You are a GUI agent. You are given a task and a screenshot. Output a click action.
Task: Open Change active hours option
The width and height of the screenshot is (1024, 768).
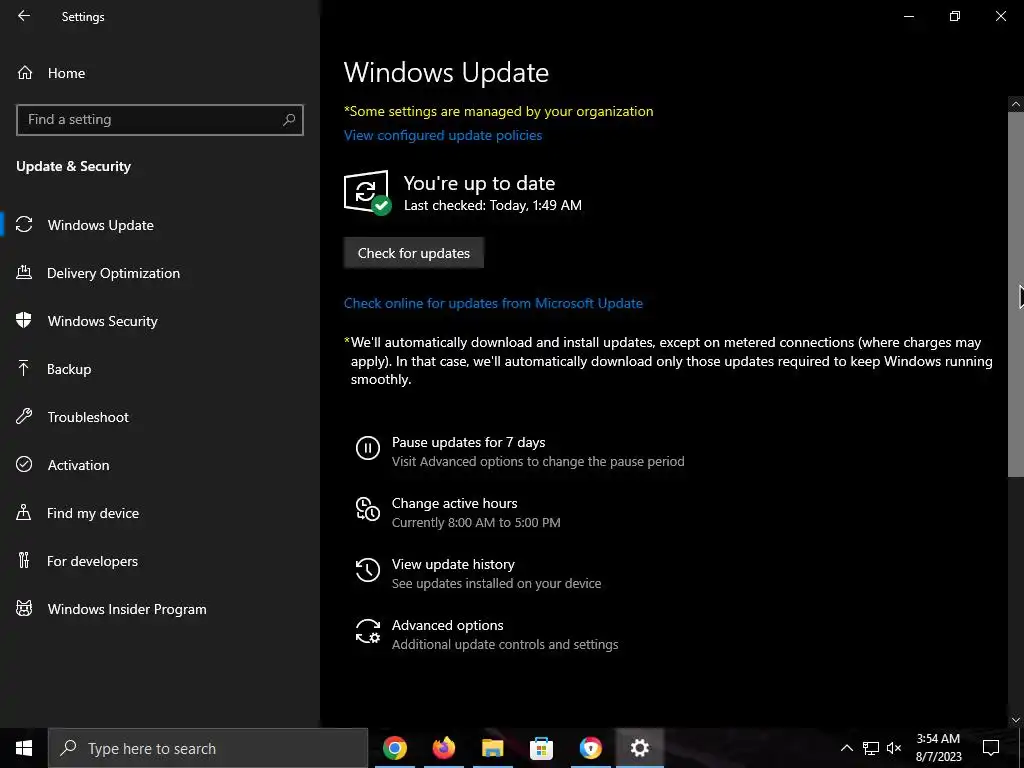tap(458, 512)
